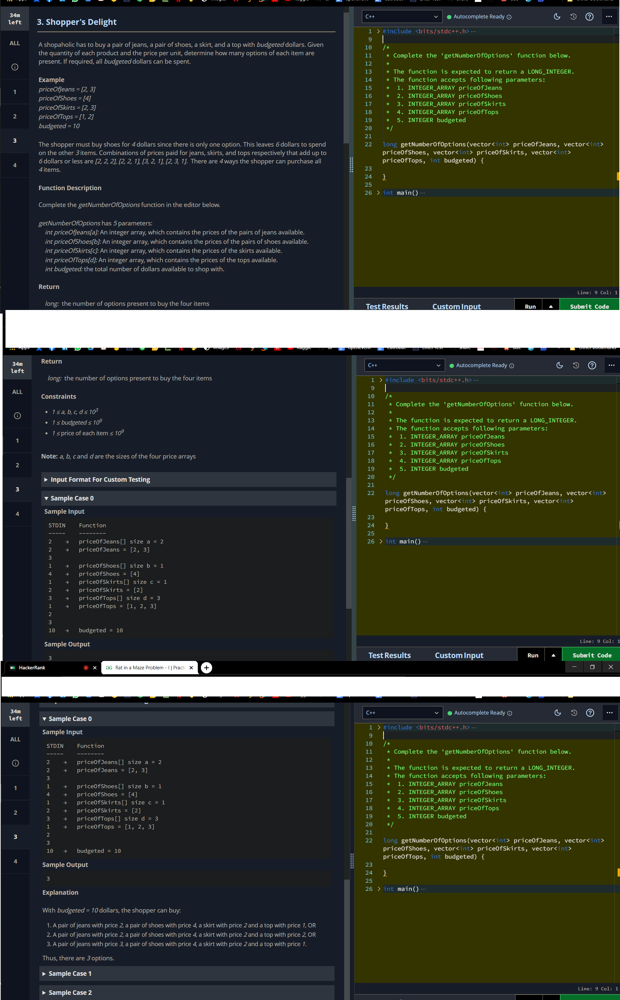Click '3. Shopper's Delight' problem title
Viewport: 620px width, 1000px height.
point(77,22)
